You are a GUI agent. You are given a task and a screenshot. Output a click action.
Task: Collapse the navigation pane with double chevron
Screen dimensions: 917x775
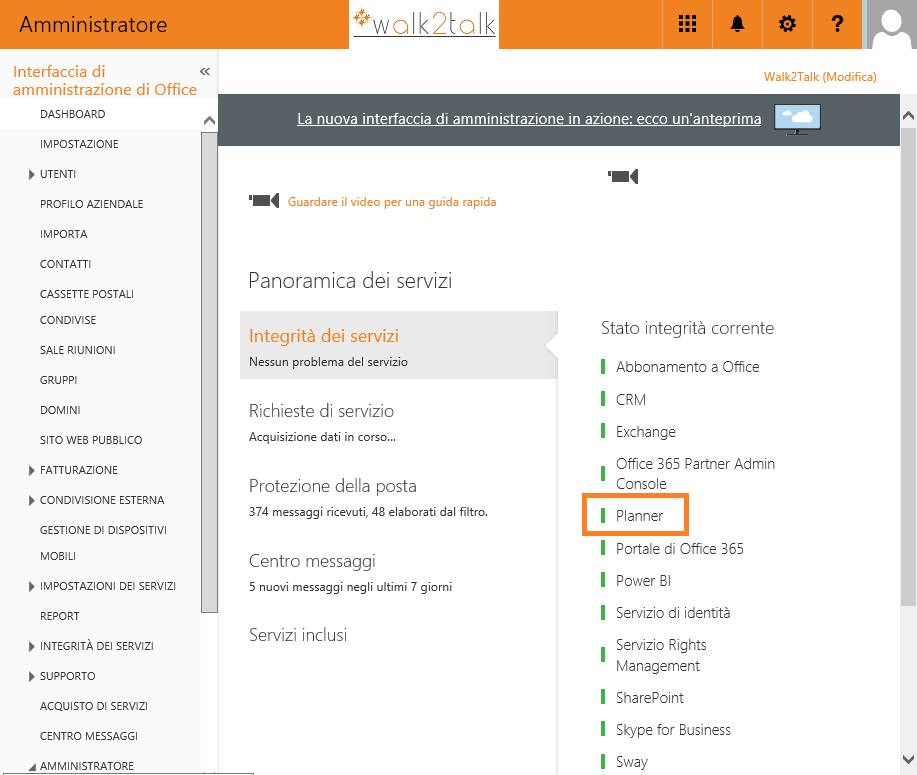[x=205, y=71]
